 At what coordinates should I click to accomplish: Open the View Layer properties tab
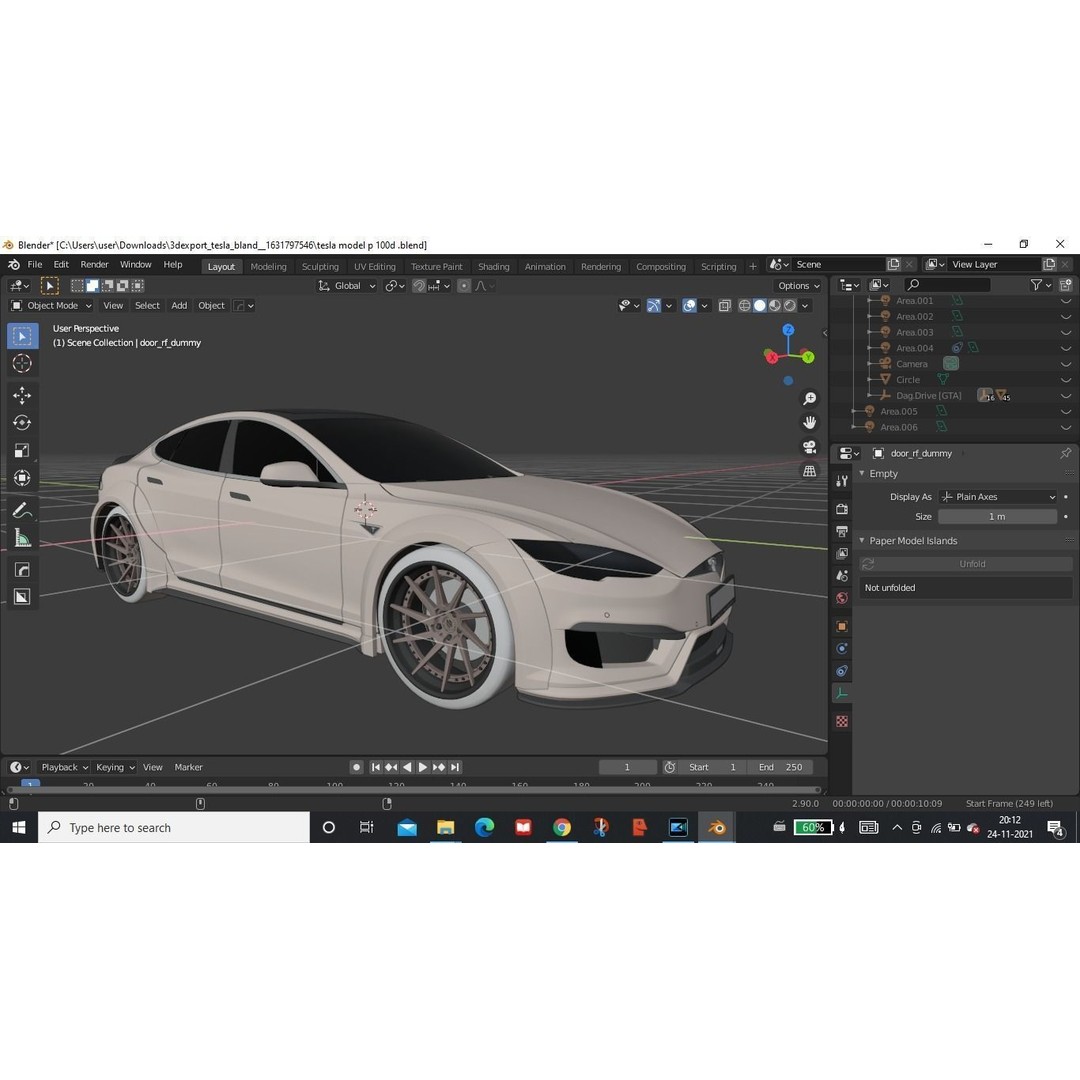[x=842, y=553]
